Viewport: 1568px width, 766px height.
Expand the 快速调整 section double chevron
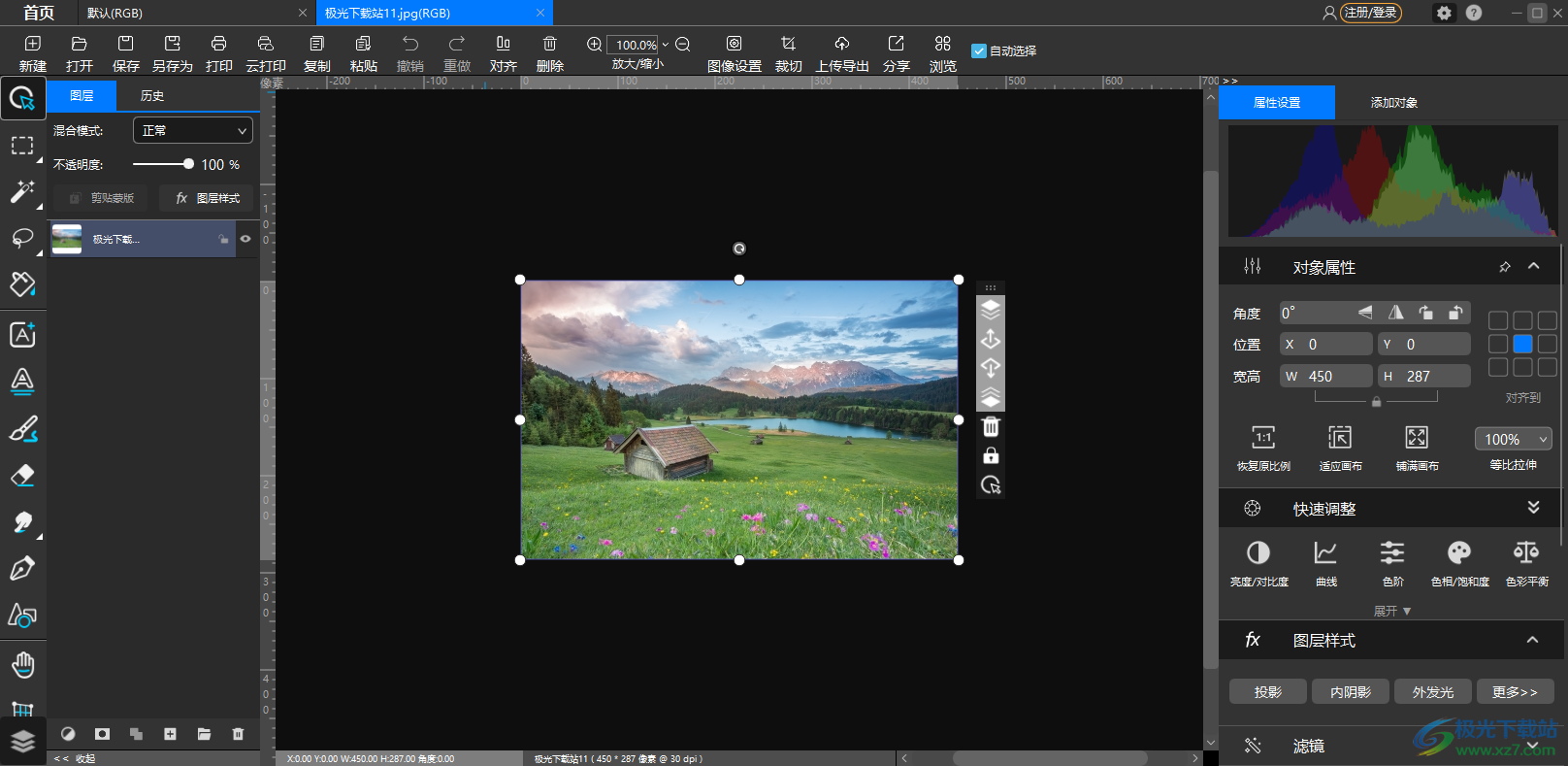1533,508
